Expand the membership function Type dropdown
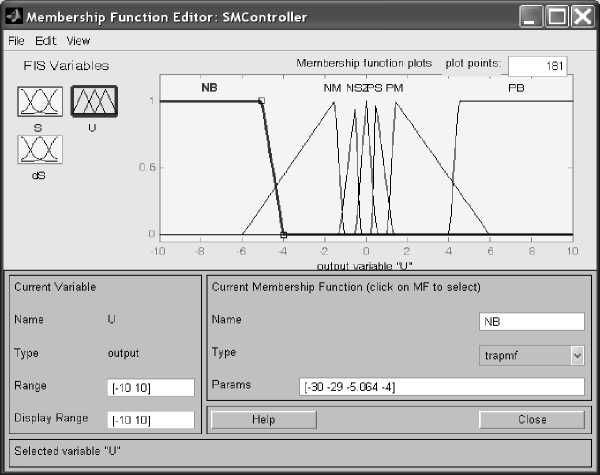This screenshot has height=475, width=600. [576, 354]
